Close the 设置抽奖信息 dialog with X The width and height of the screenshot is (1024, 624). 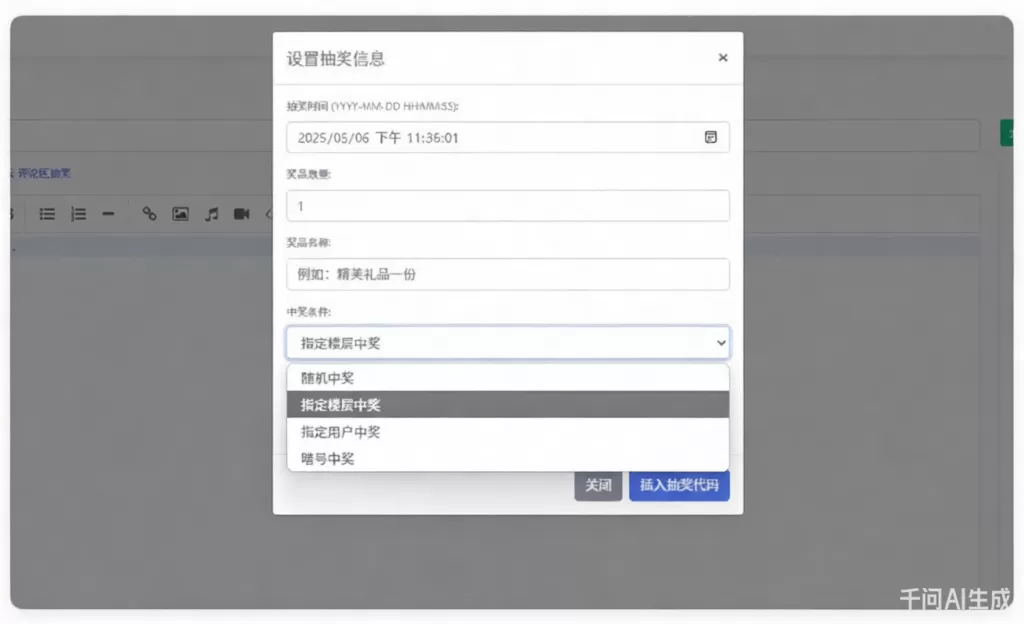click(x=722, y=58)
